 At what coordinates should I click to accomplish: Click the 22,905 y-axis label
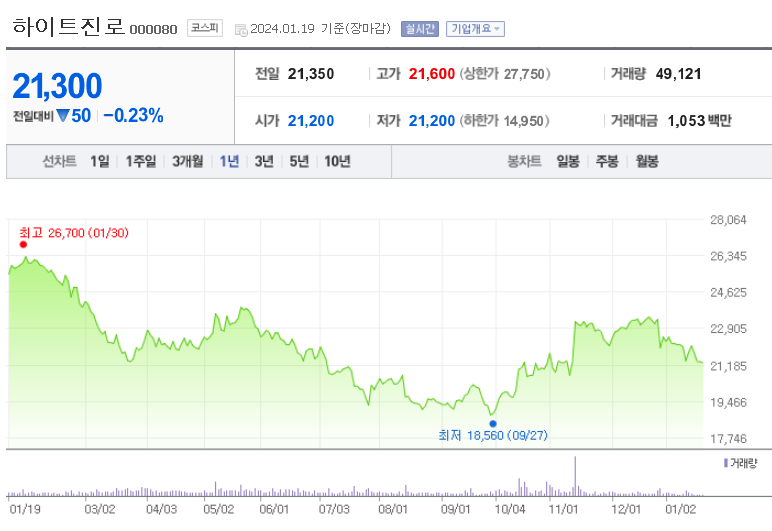click(728, 329)
